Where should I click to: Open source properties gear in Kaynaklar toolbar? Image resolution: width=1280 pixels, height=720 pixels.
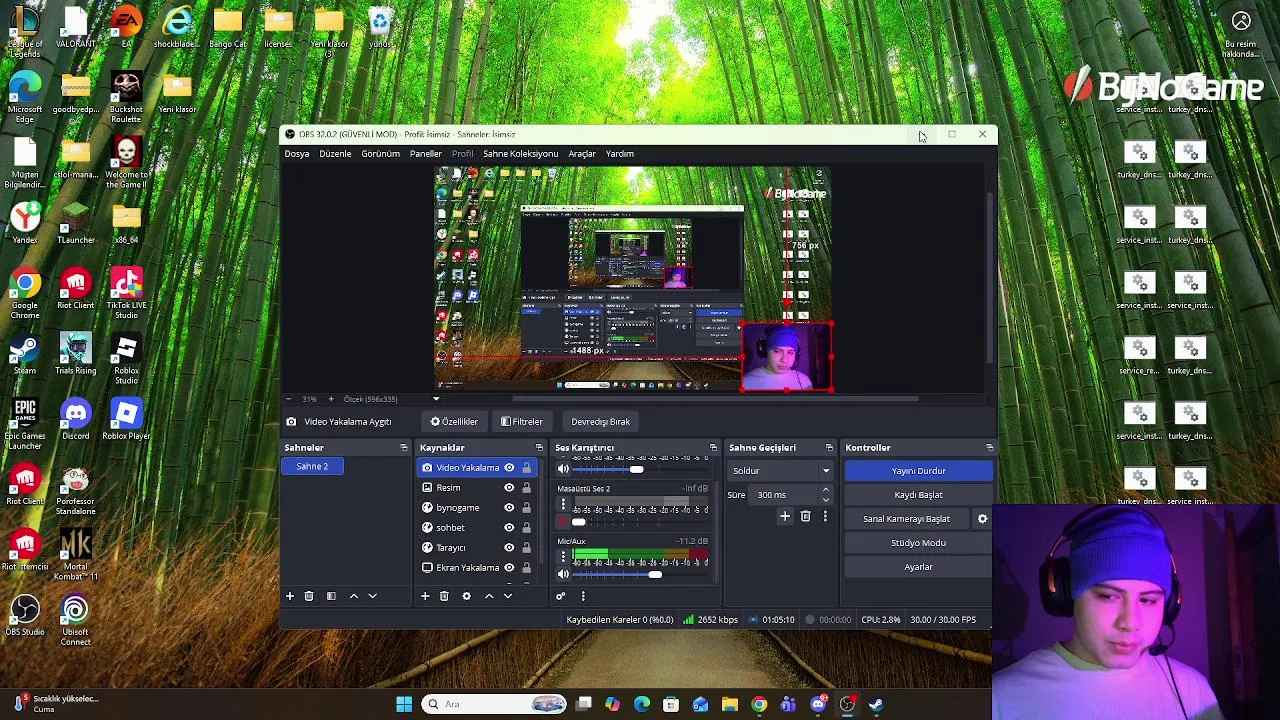(466, 596)
